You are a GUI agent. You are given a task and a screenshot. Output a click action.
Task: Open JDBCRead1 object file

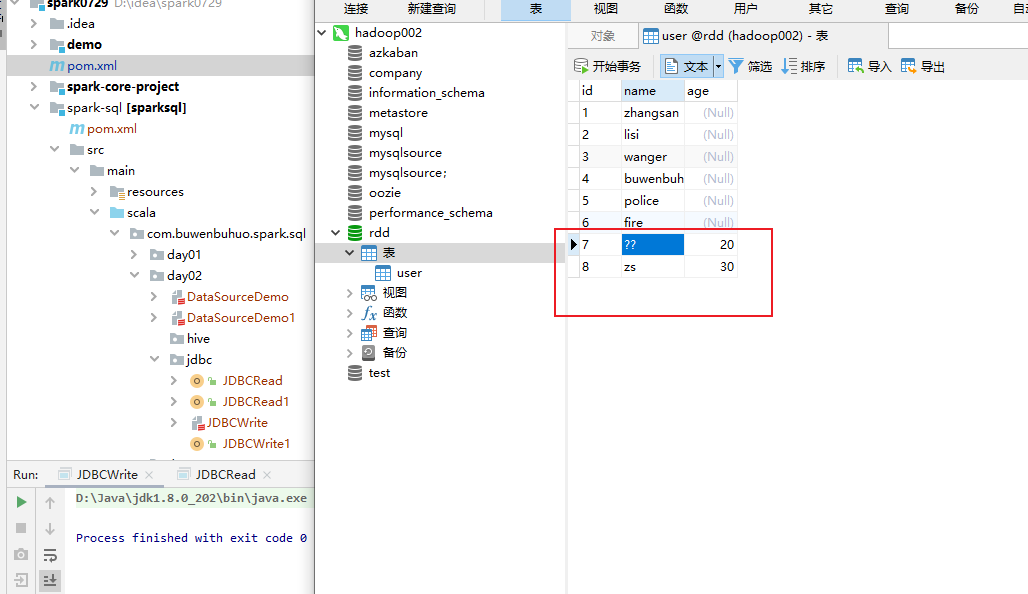tap(256, 401)
